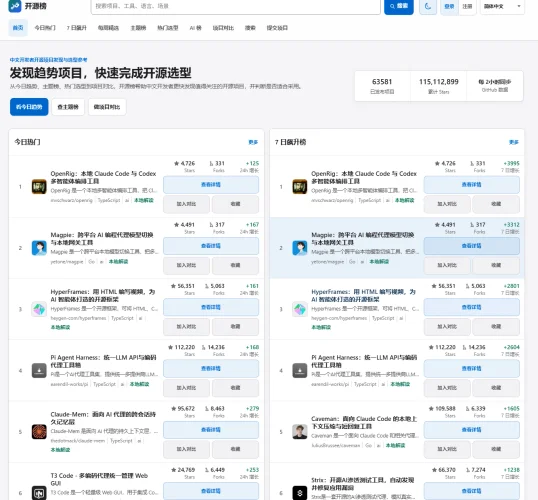
Task: Click 查看详情 for OpenRig in 今日热门 panel
Action: (211, 185)
